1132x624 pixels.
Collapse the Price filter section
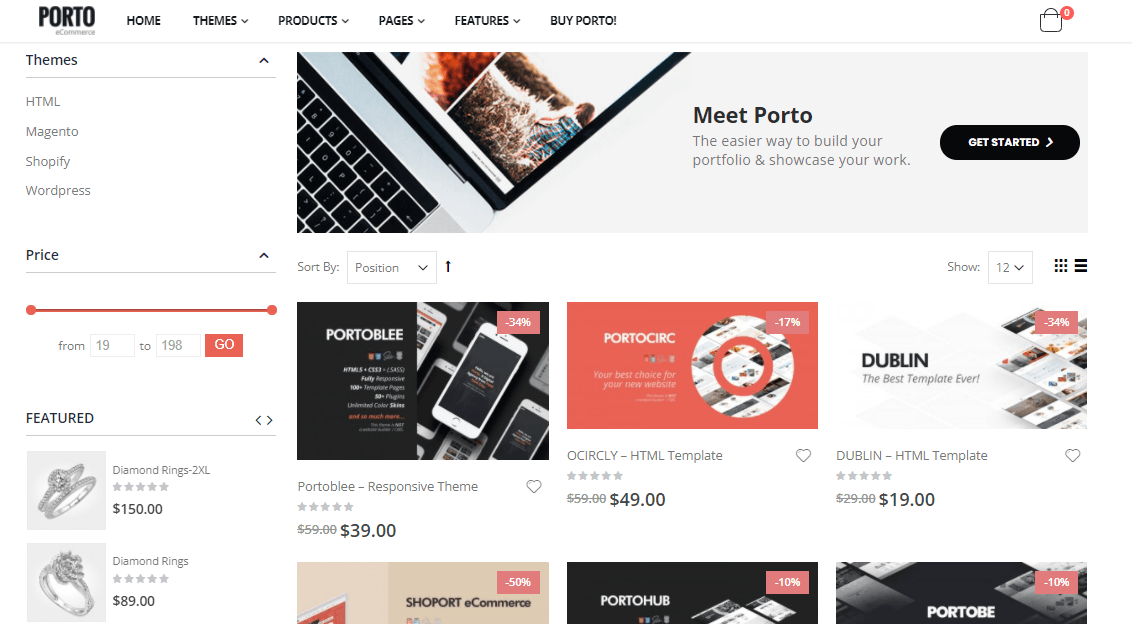pos(264,256)
